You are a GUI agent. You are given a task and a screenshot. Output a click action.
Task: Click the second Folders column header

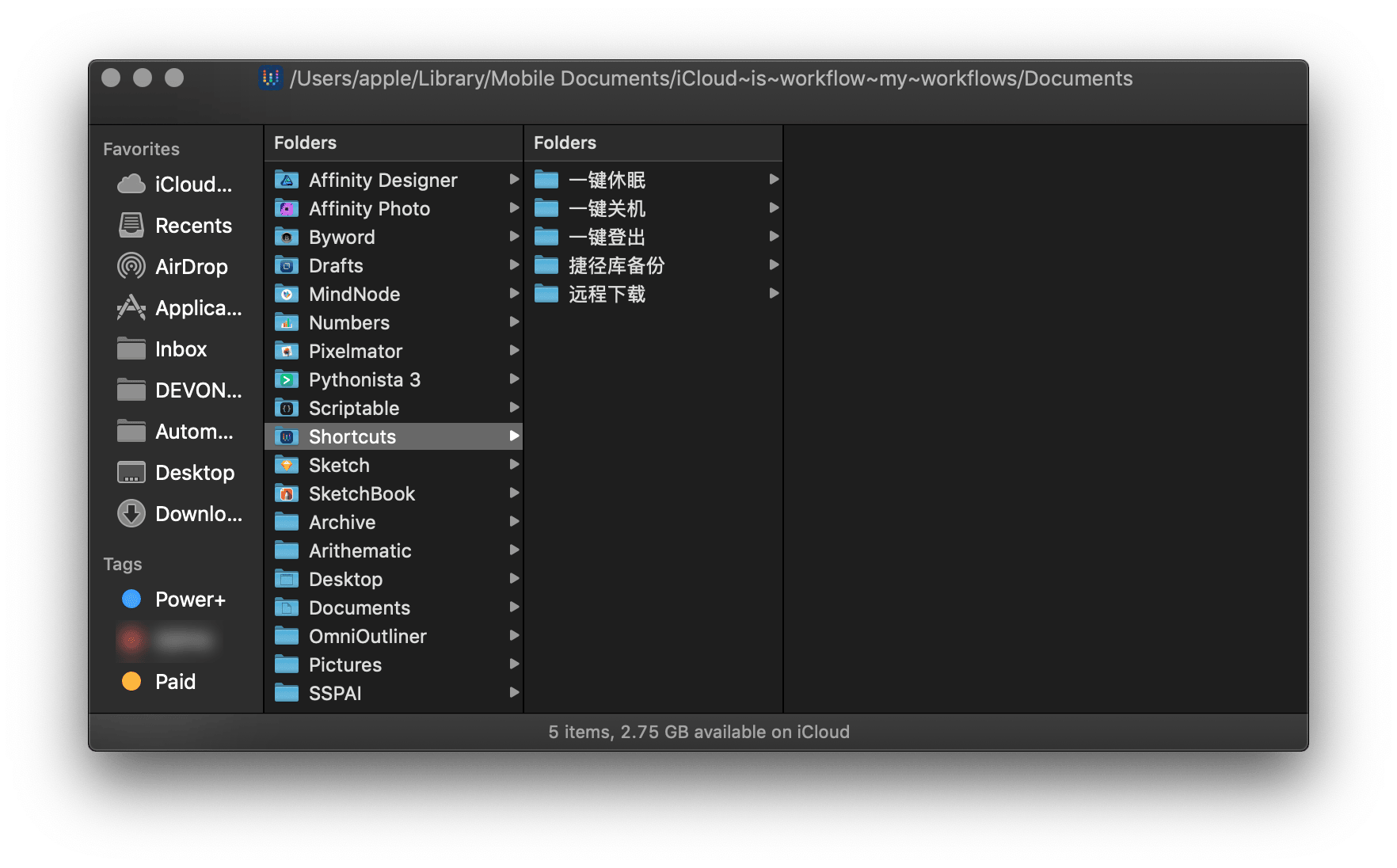[653, 143]
